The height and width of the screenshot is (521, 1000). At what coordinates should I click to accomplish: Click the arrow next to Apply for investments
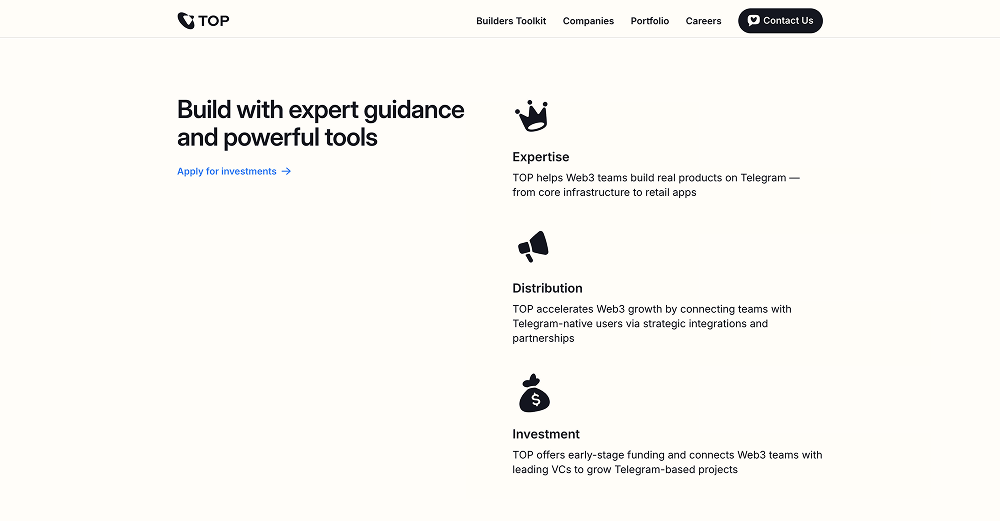click(286, 171)
